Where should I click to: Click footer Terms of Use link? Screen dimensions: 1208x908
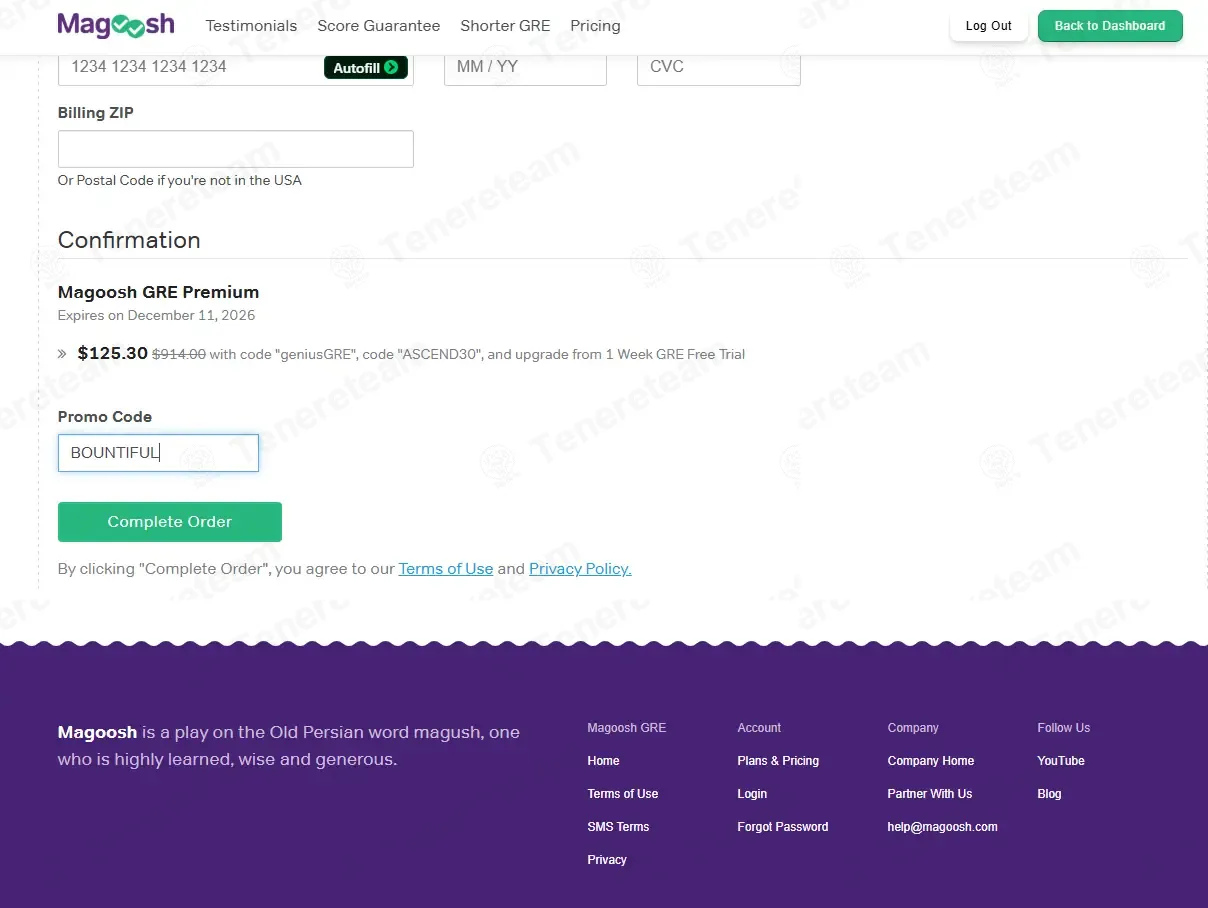pos(623,794)
